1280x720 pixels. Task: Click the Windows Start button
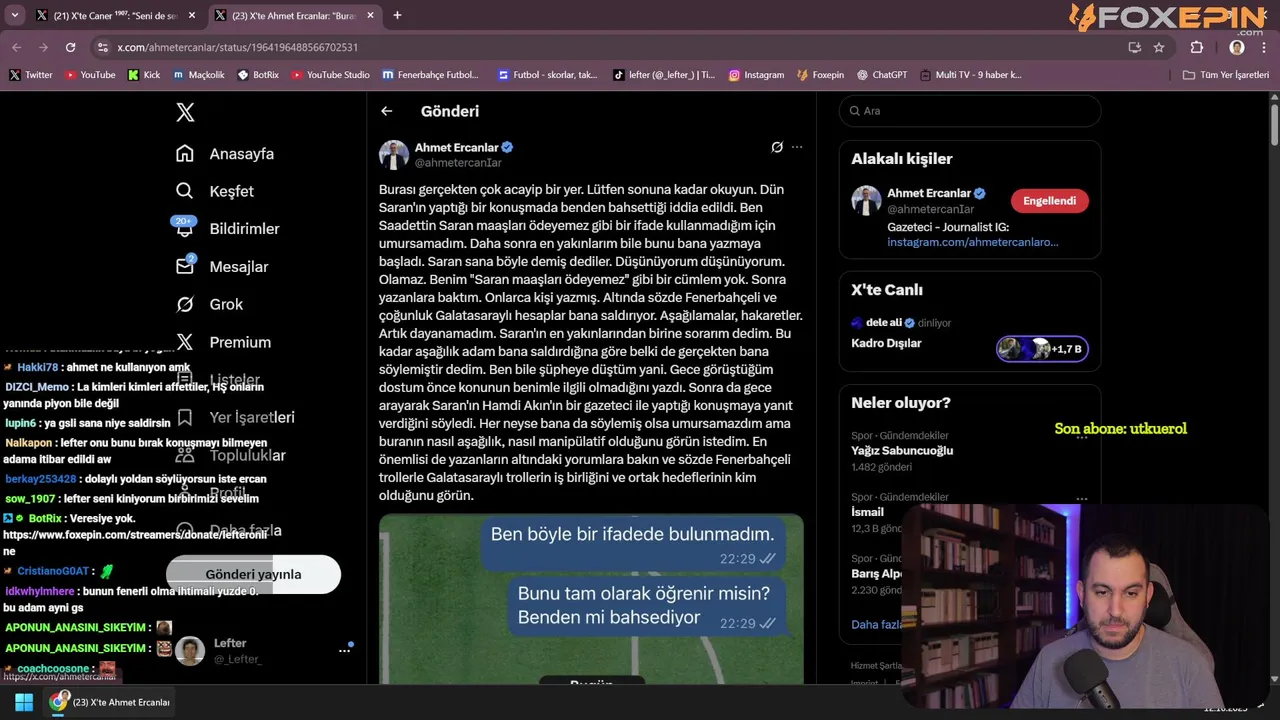click(24, 702)
